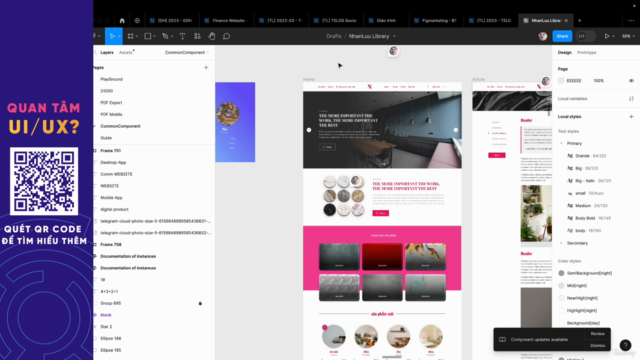Select the Hand tool
The image size is (640, 360).
click(x=212, y=36)
